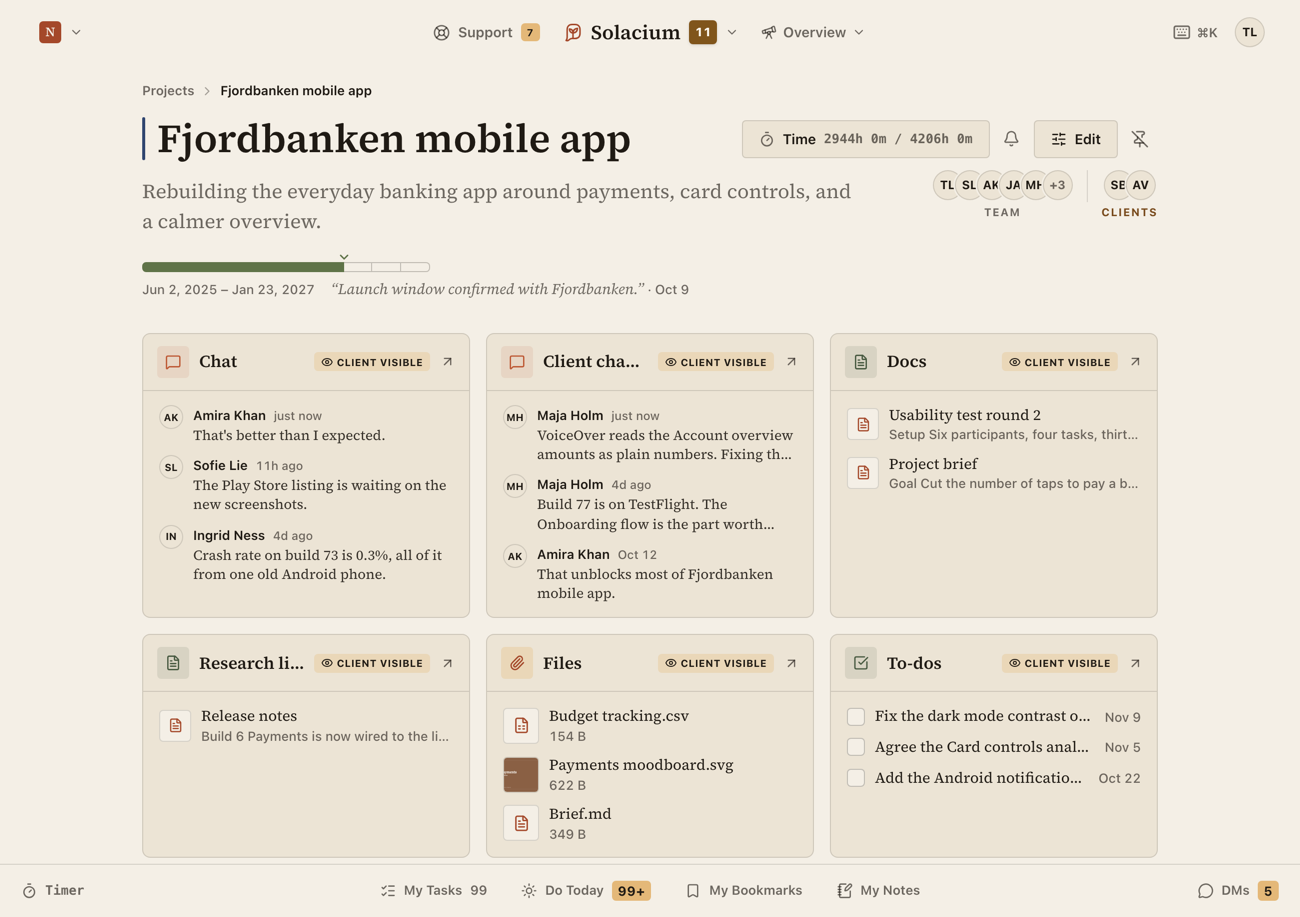Click the Docs document icon
This screenshot has width=1300, height=917.
(x=861, y=362)
